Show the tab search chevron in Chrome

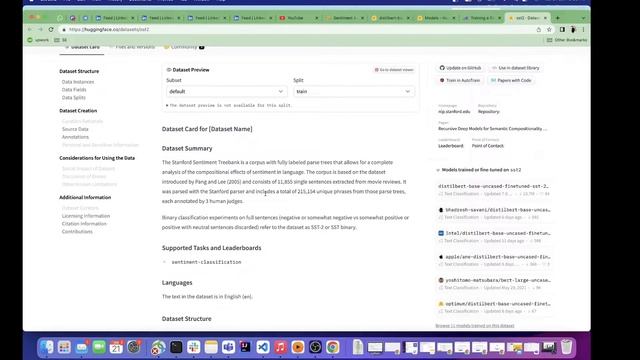[x=583, y=18]
